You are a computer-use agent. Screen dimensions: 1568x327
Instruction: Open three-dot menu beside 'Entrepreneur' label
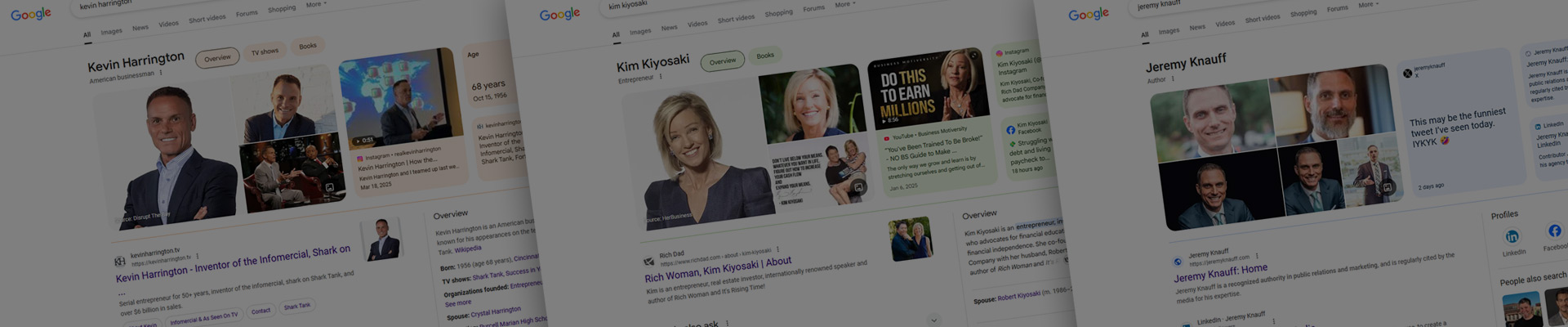tap(661, 77)
